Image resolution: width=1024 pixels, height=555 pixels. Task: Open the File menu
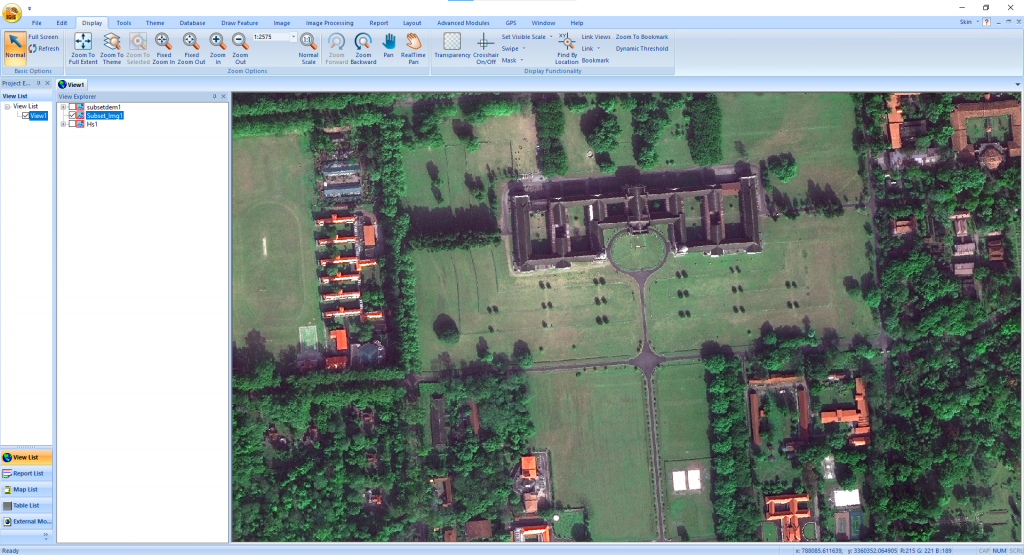[37, 23]
